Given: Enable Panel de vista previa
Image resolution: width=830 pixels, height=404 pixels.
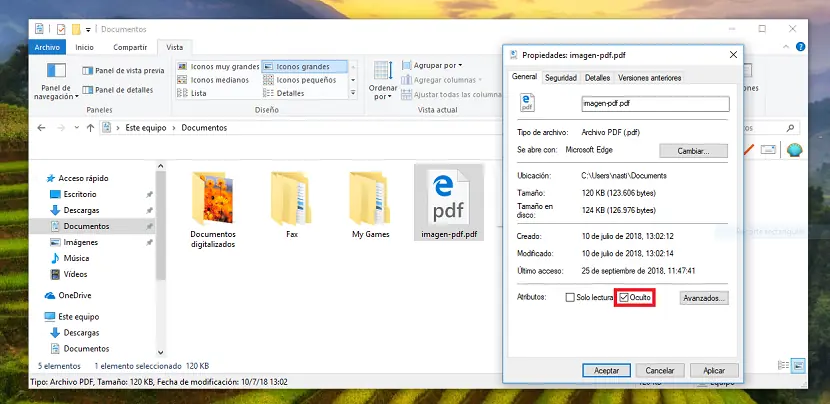Looking at the screenshot, I should click(x=123, y=70).
